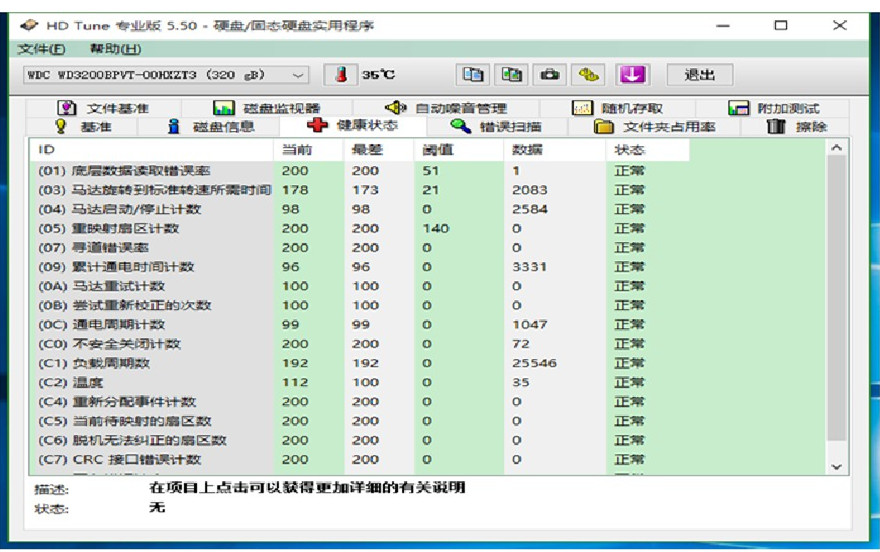Click the thermometer temperature icon
This screenshot has width=880, height=552.
(341, 75)
